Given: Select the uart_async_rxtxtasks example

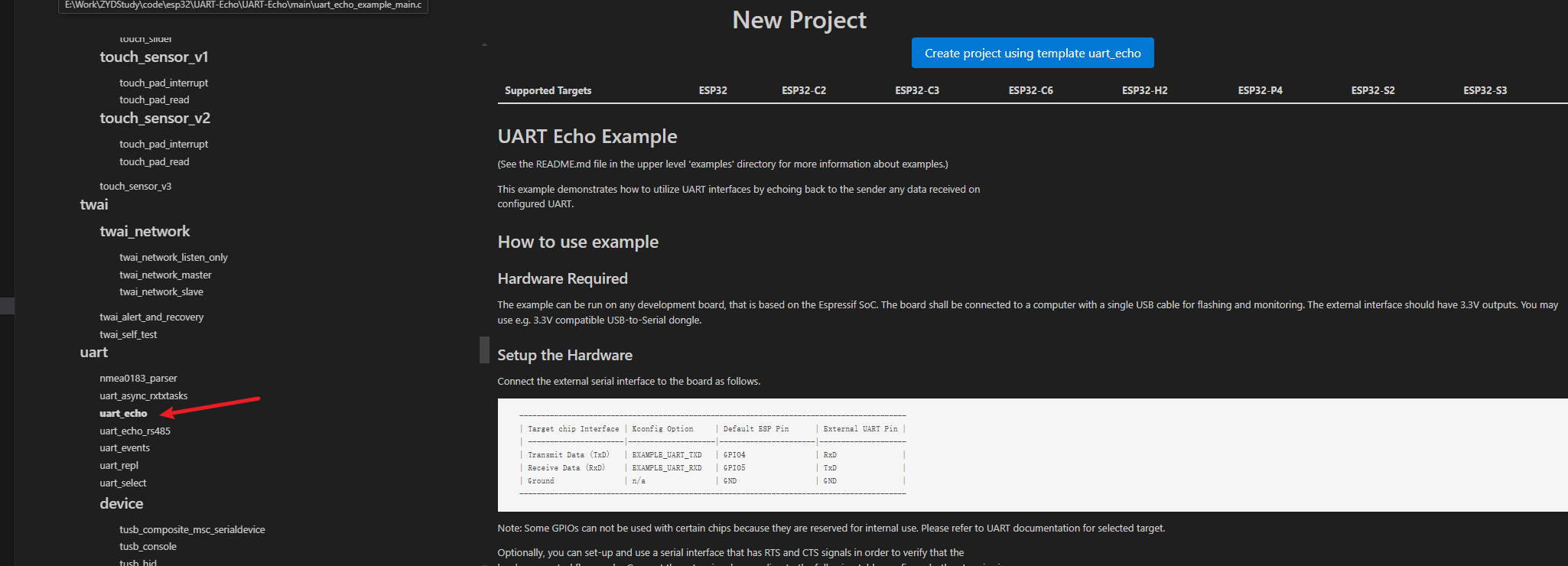Looking at the screenshot, I should (143, 396).
